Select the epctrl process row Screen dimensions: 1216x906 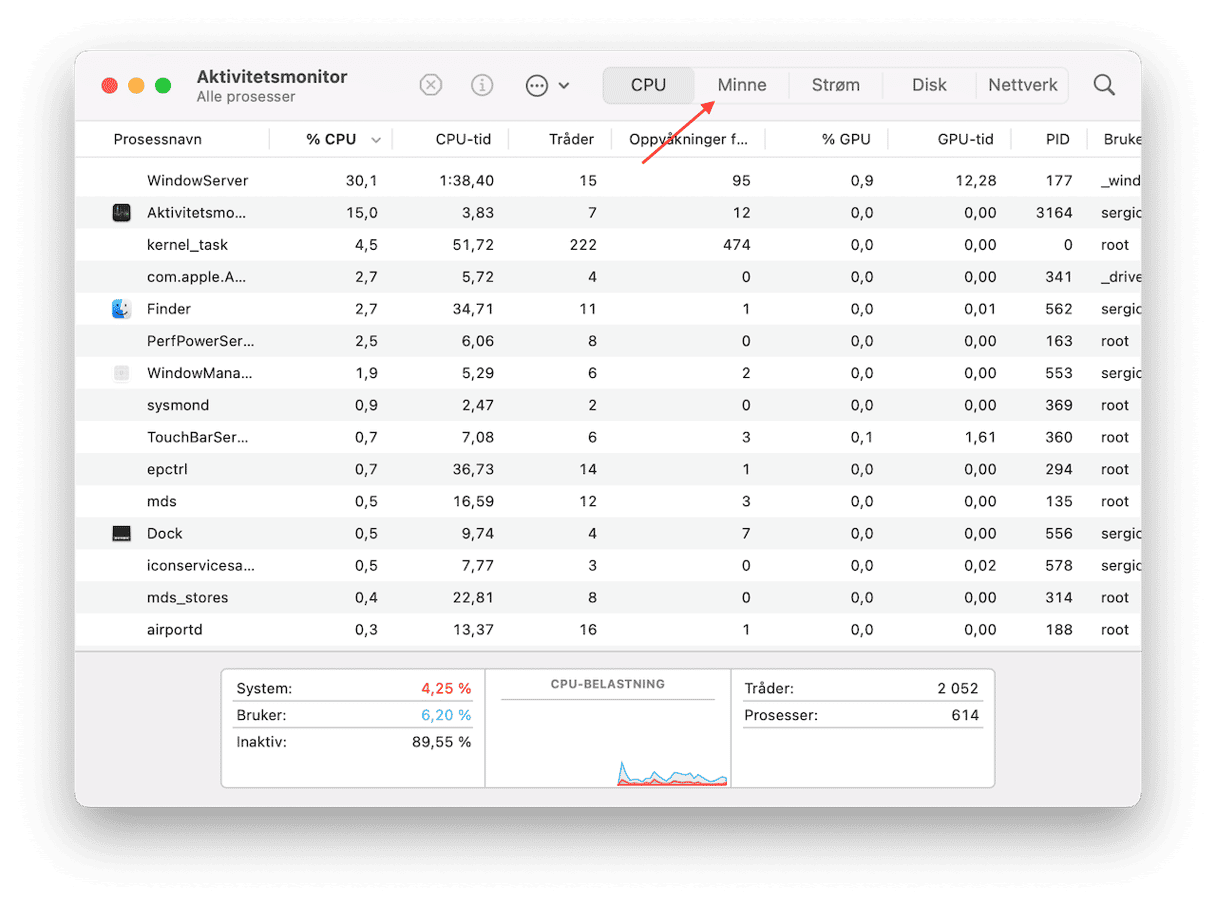(x=608, y=469)
